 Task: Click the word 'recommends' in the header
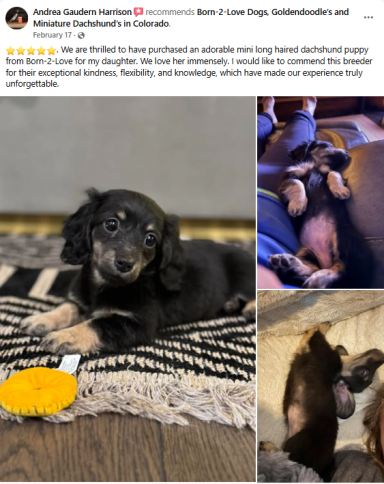170,12
